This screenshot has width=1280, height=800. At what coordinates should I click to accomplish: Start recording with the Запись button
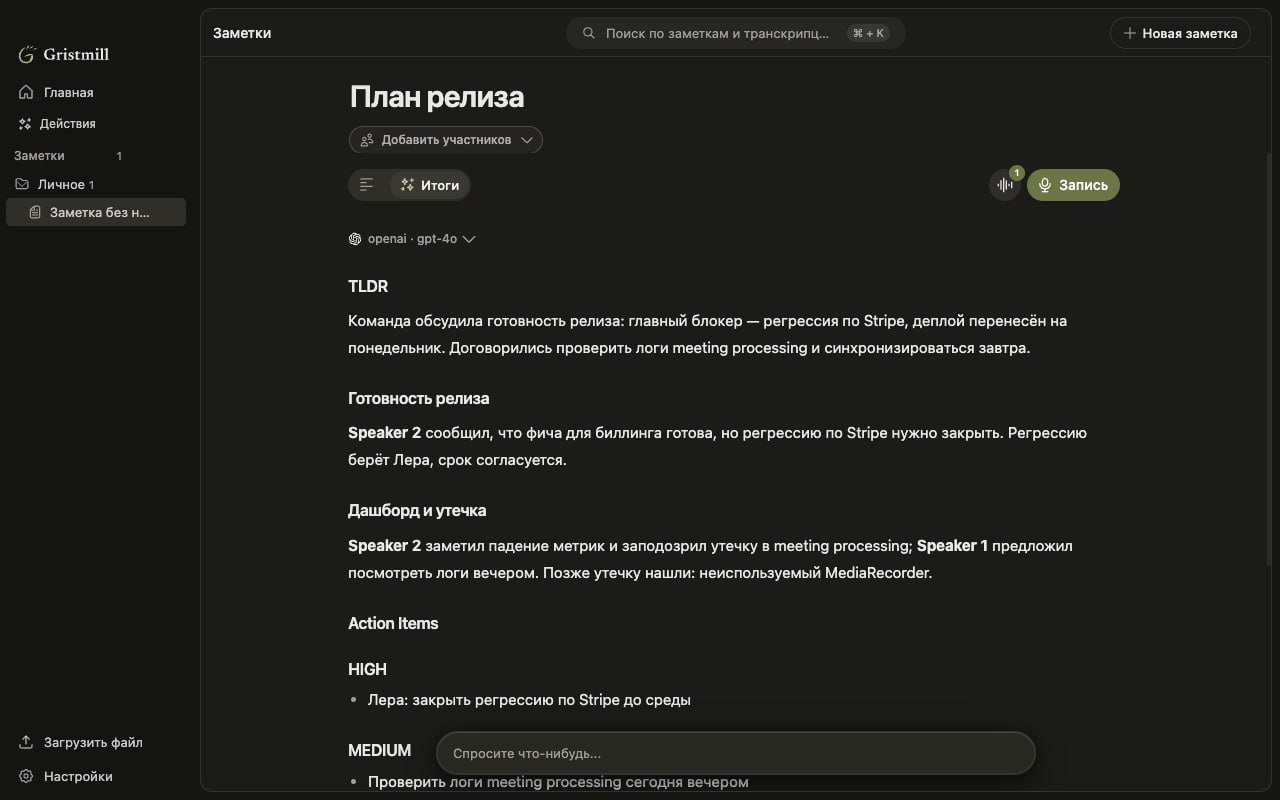(1073, 185)
